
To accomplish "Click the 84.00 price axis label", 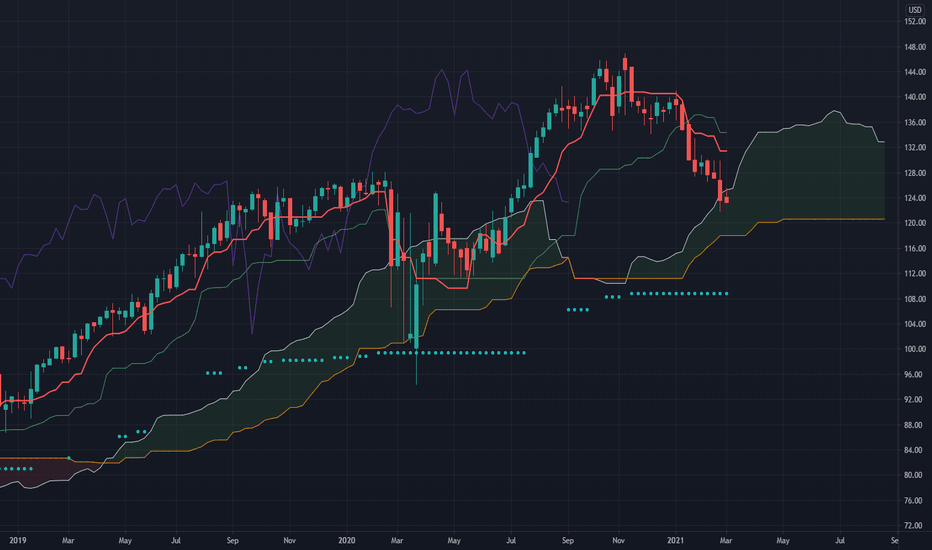I will (x=914, y=450).
